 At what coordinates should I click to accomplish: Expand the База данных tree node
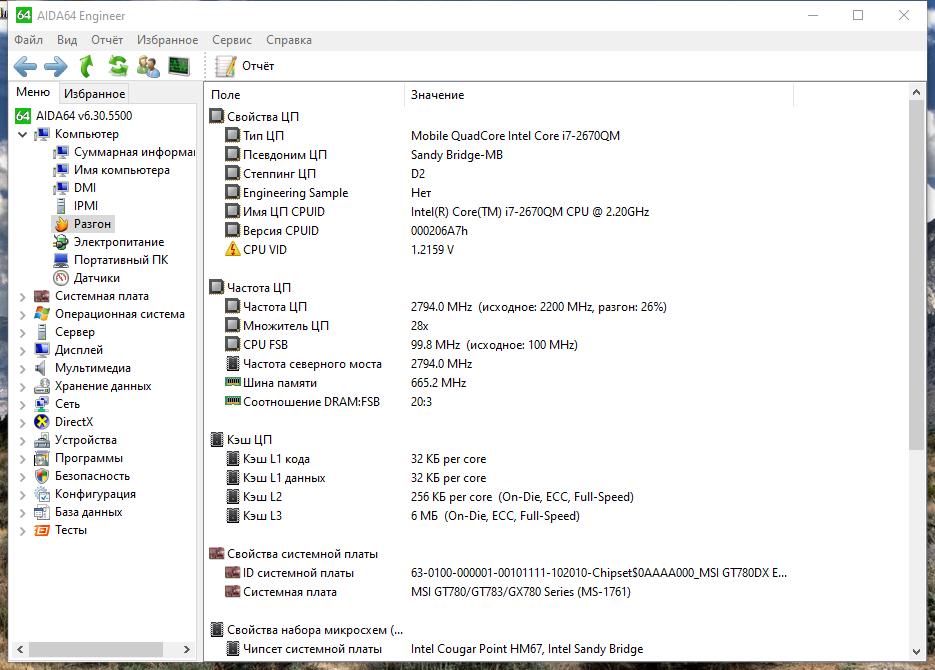click(23, 512)
